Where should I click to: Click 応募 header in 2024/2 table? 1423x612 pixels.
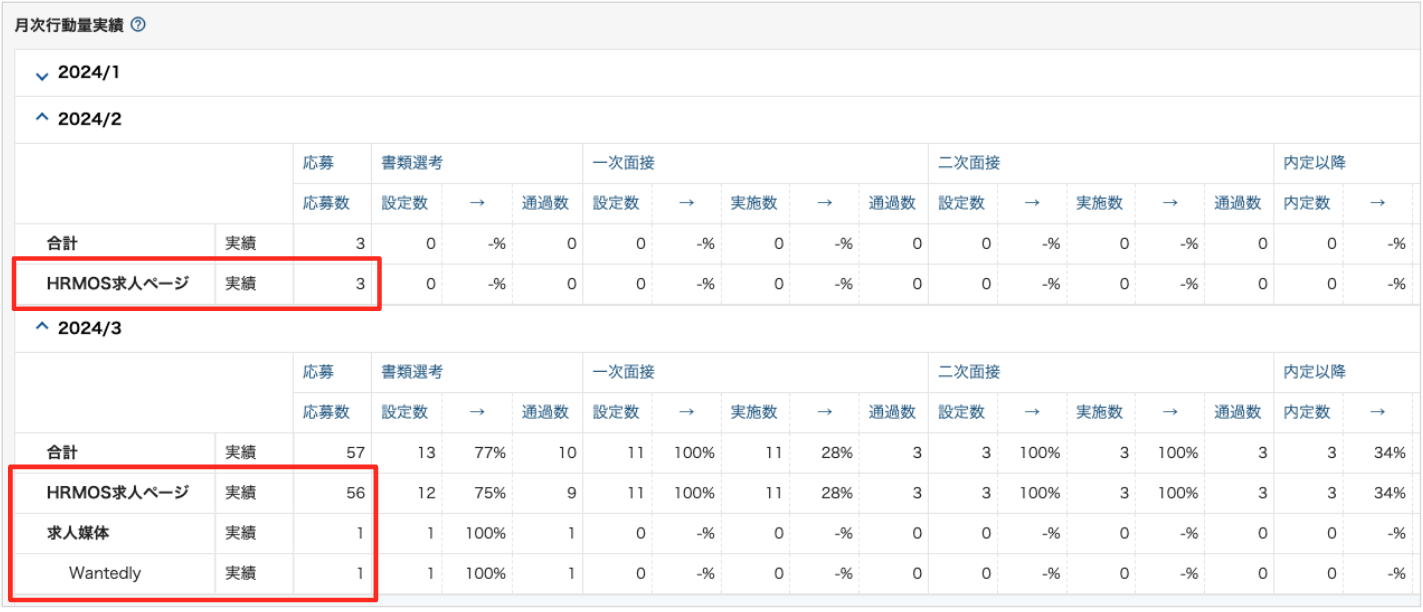(319, 162)
